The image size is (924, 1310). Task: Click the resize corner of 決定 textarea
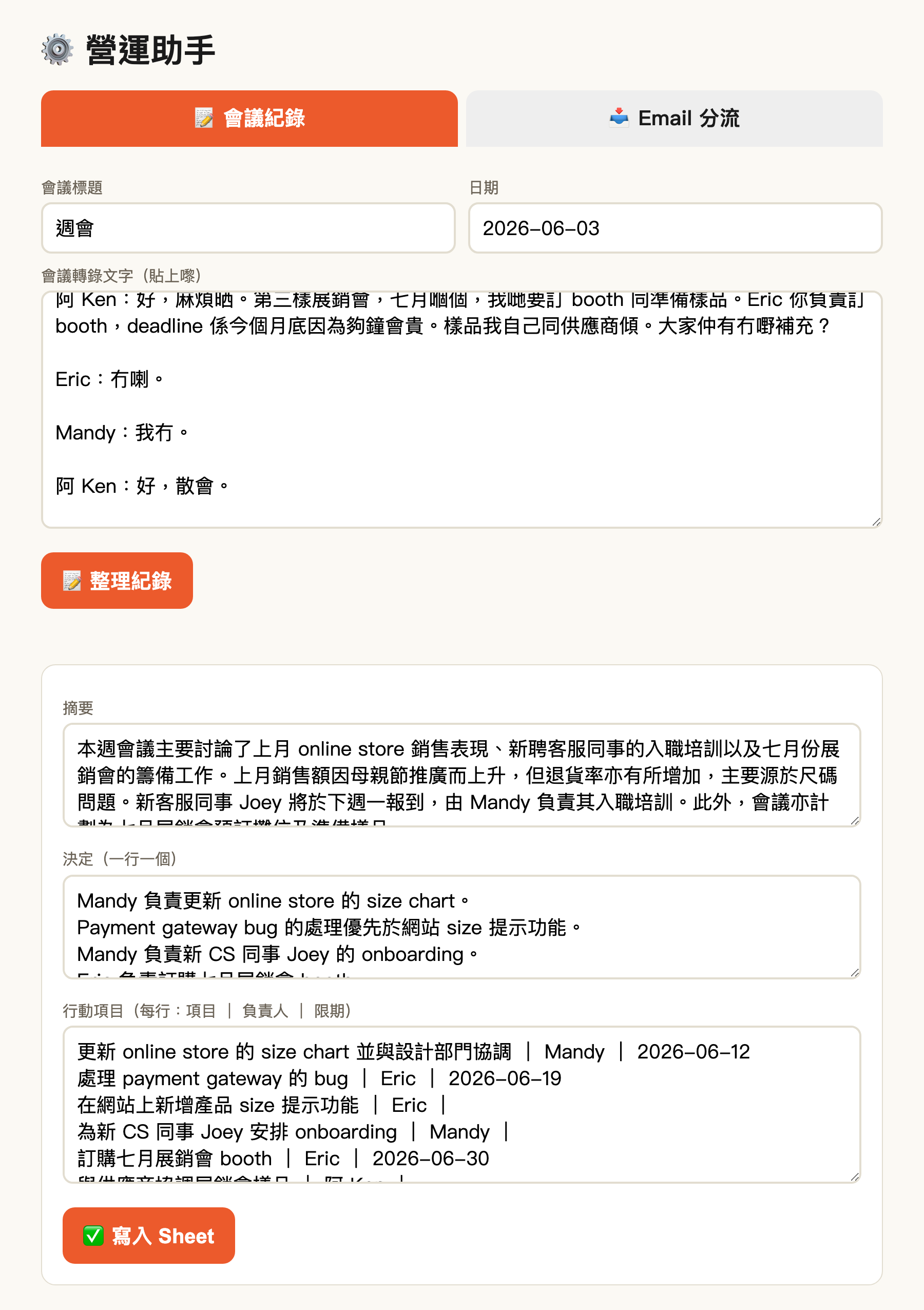pyautogui.click(x=854, y=973)
